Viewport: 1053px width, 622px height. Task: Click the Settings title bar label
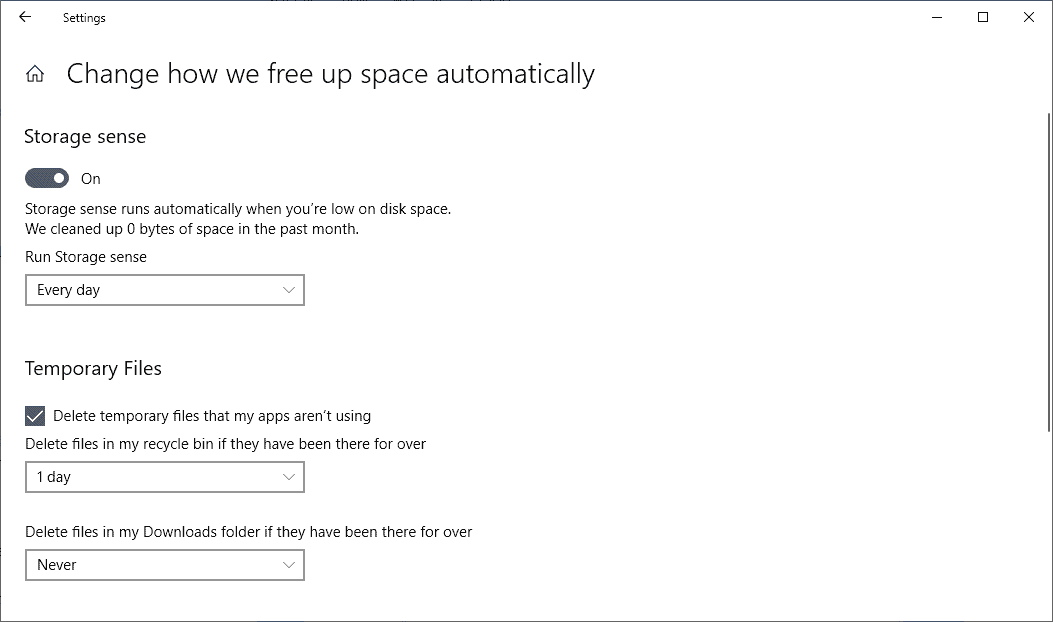pos(83,17)
